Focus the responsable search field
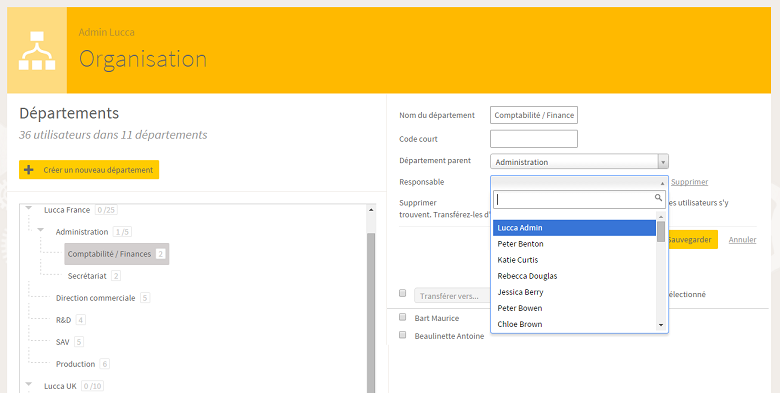This screenshot has width=780, height=393. point(579,199)
